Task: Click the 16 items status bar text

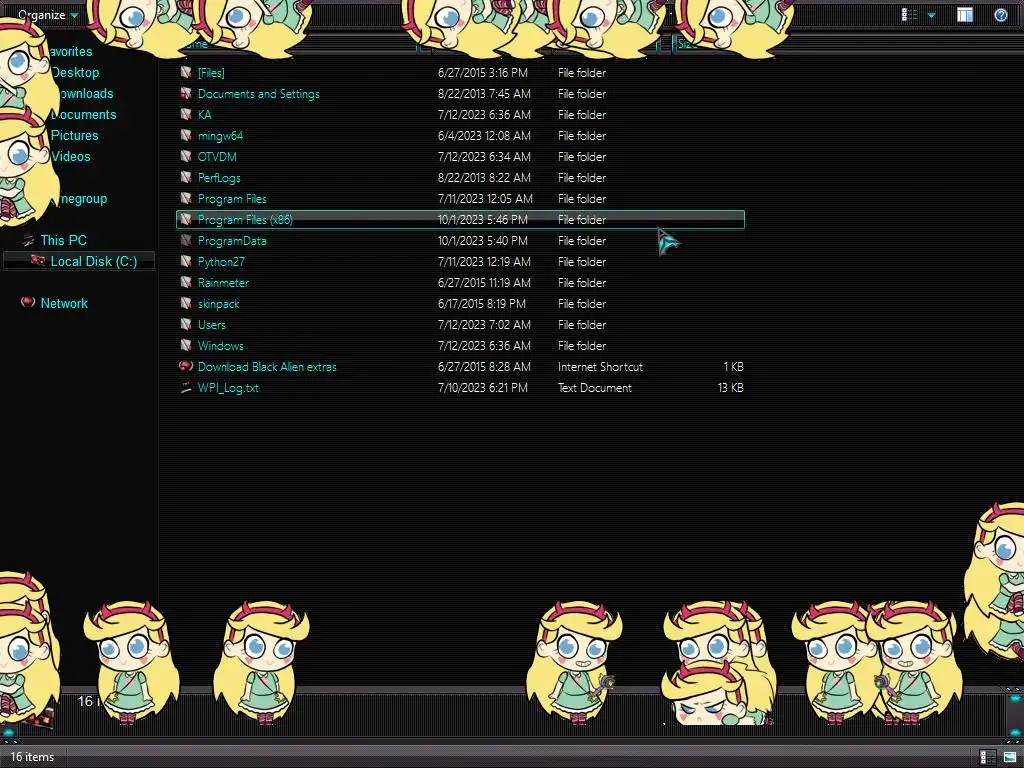Action: tap(32, 757)
